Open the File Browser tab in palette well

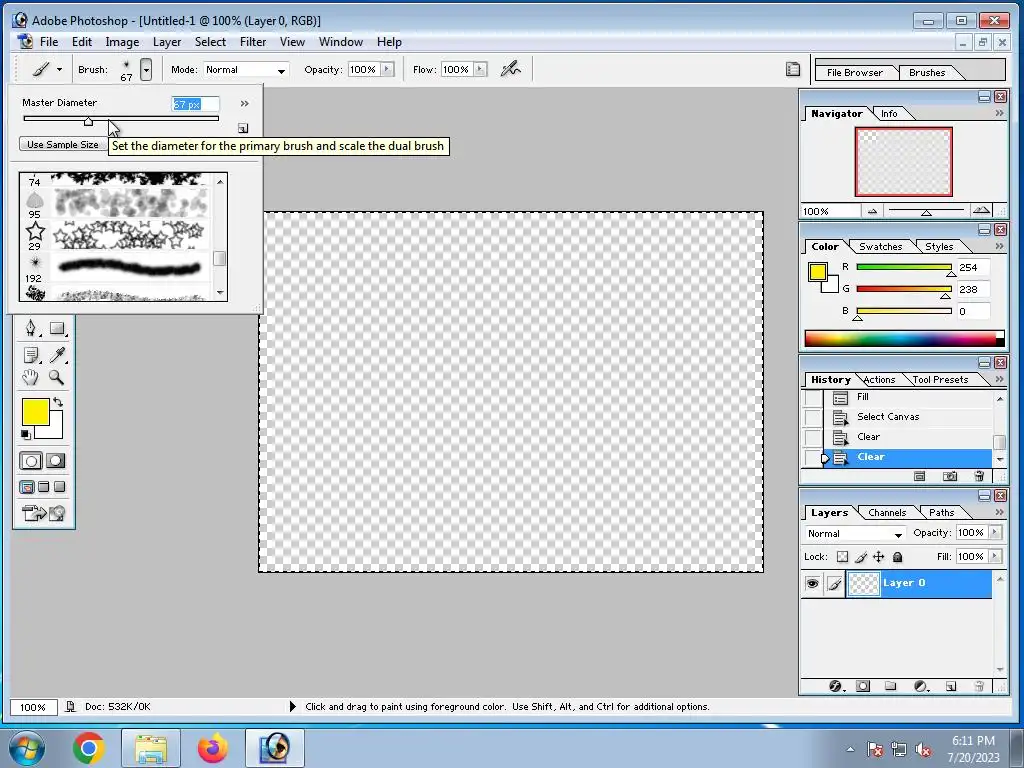click(x=854, y=72)
